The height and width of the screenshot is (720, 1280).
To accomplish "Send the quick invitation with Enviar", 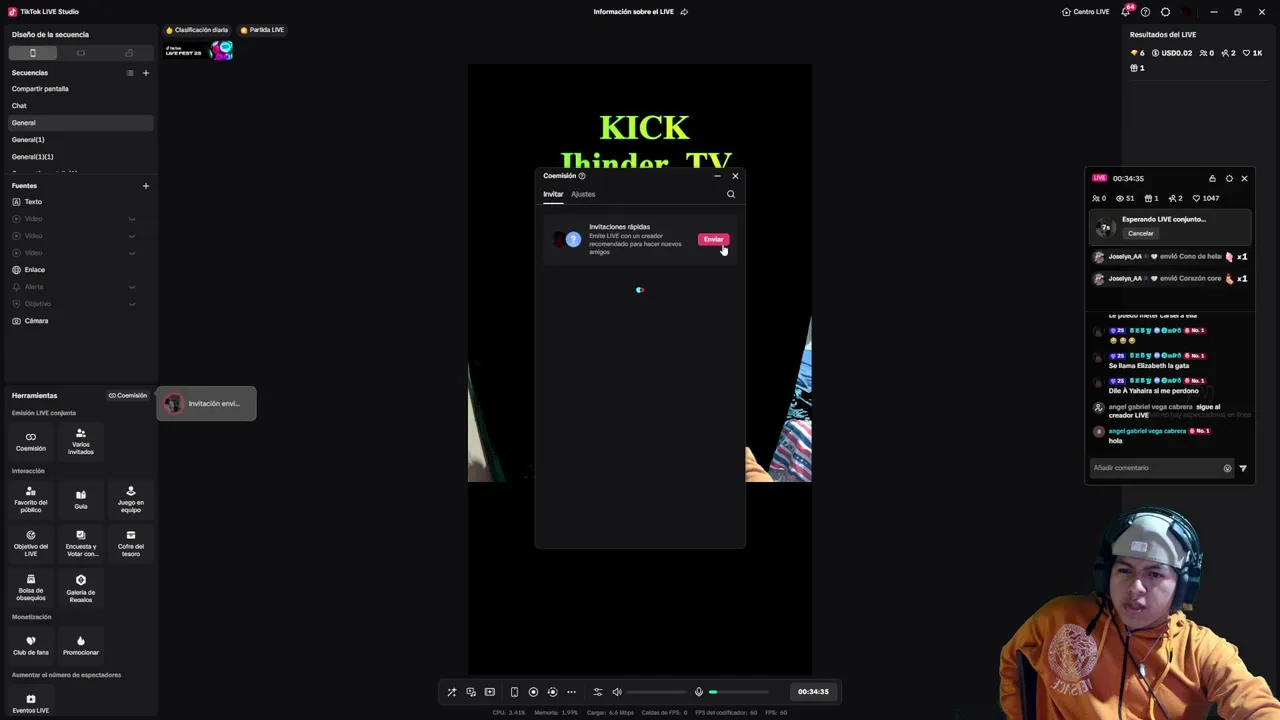I will point(713,240).
